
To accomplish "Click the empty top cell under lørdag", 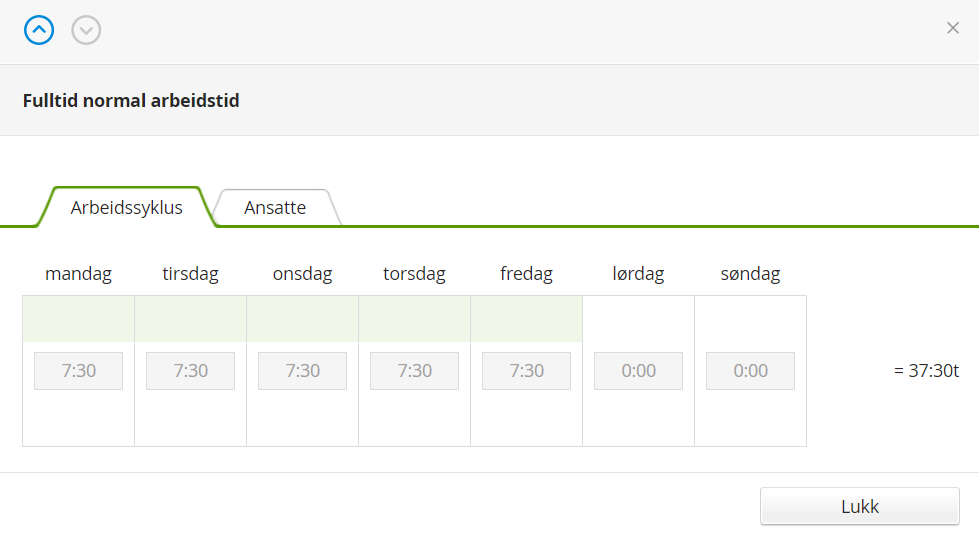I will 638,319.
